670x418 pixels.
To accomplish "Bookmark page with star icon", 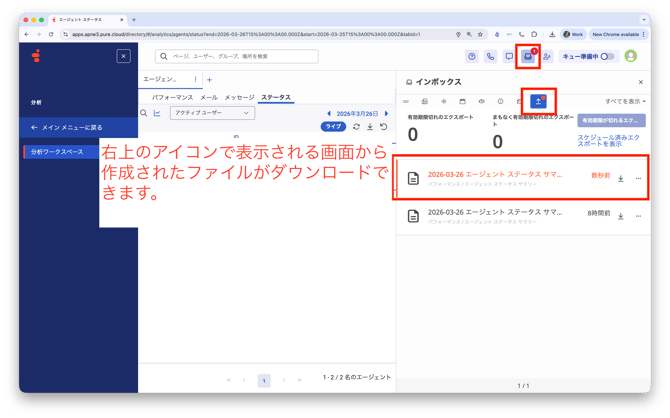I will click(x=480, y=34).
